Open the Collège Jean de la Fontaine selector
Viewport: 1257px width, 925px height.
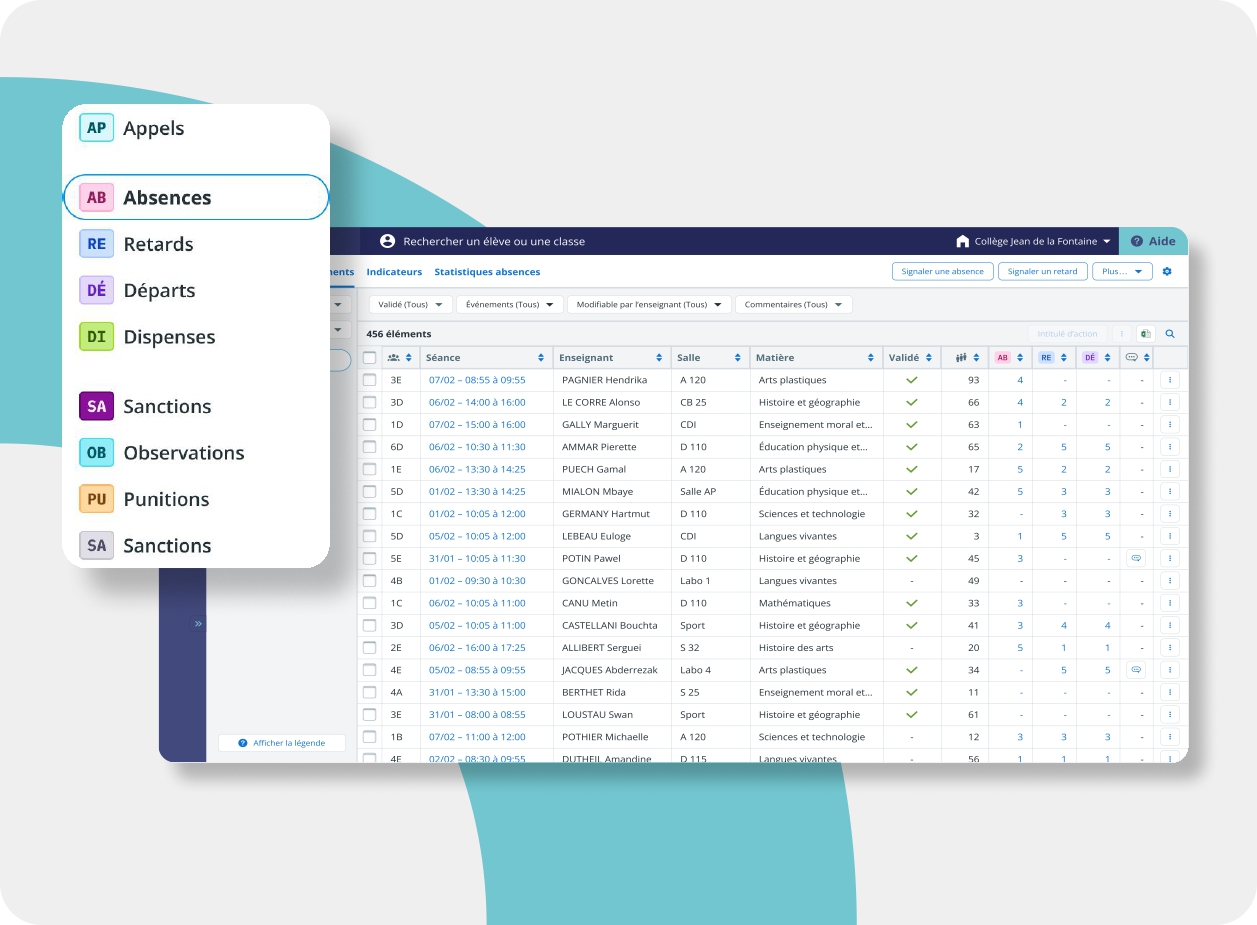[x=1033, y=241]
